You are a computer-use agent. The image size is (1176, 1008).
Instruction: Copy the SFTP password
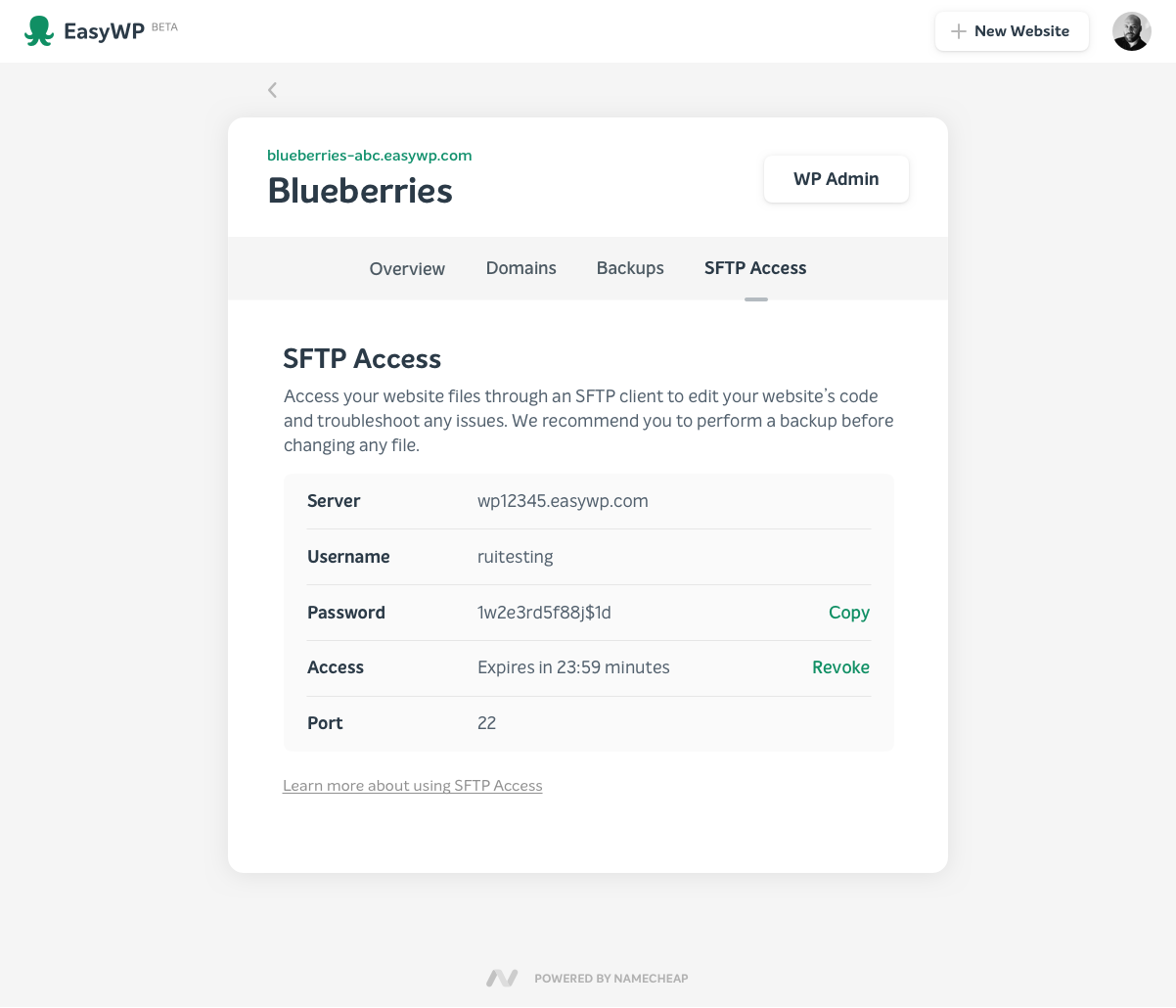(847, 612)
